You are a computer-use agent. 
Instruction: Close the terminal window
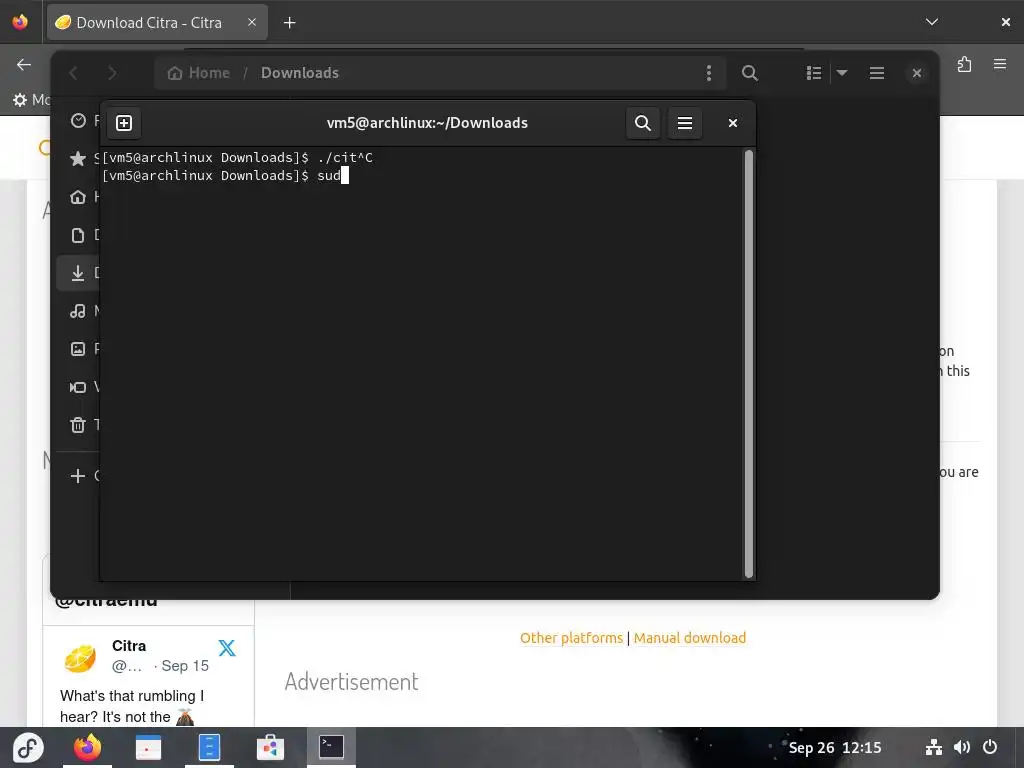click(x=733, y=123)
